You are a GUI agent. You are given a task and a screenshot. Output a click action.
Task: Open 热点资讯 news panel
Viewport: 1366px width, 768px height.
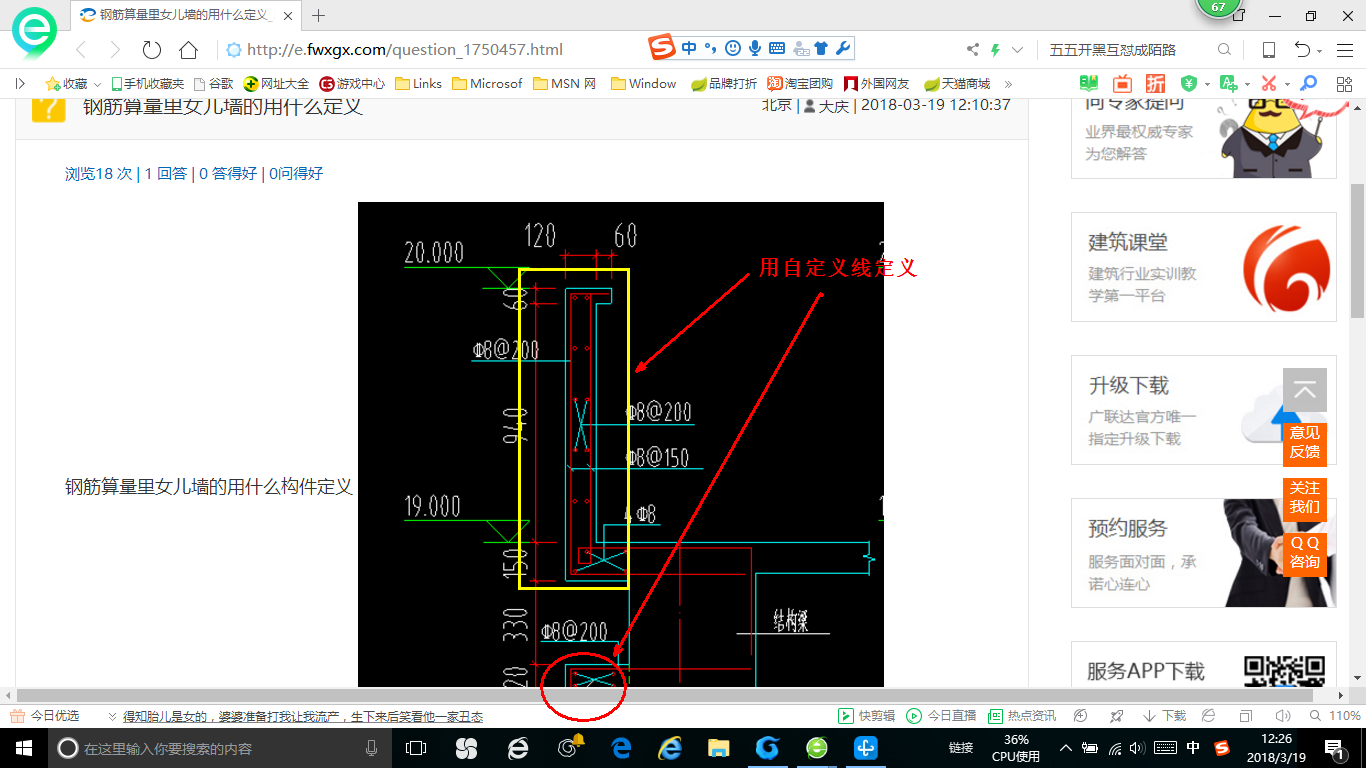(x=1022, y=716)
